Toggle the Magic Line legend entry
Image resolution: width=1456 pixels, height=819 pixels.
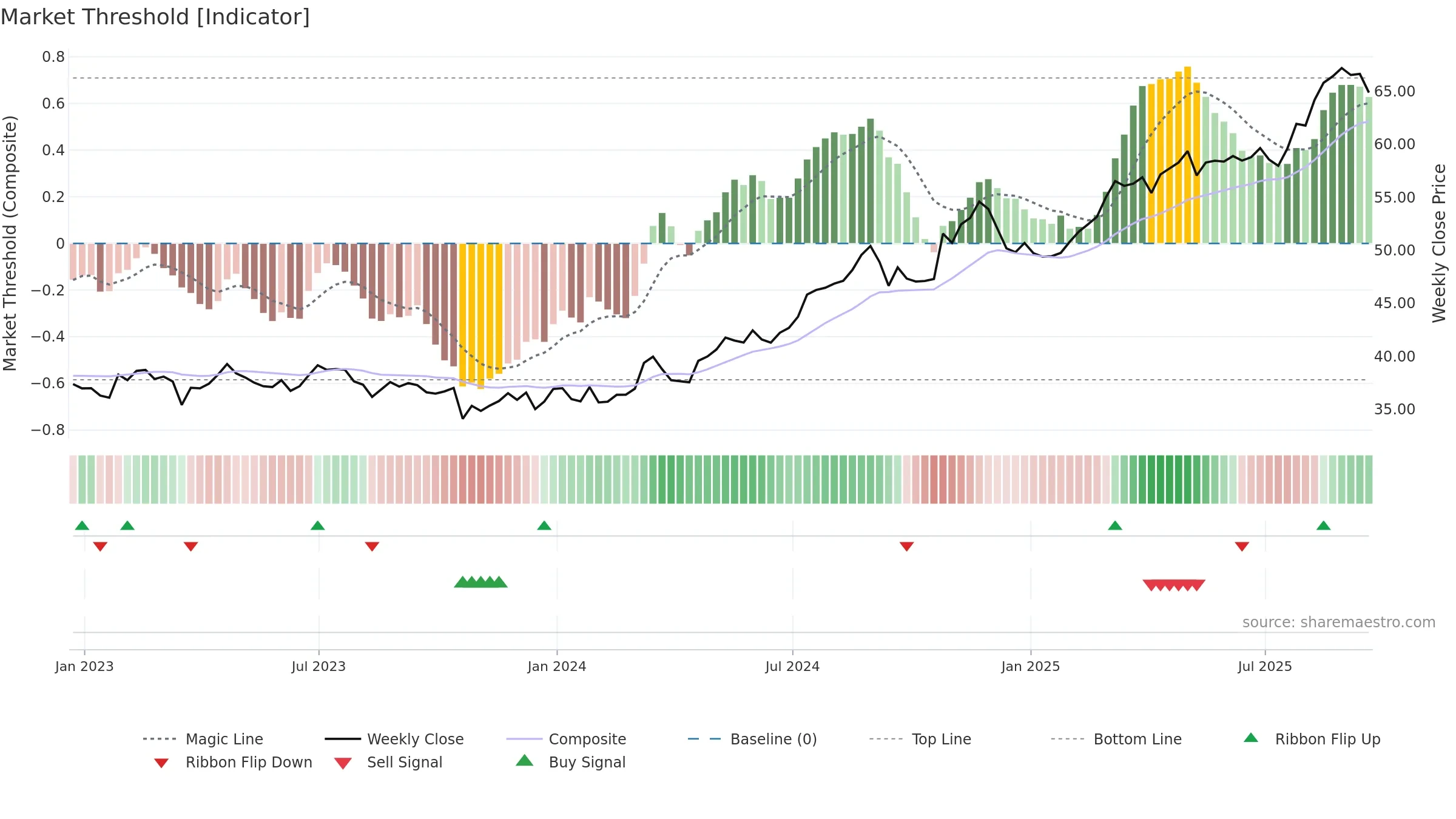tap(203, 739)
